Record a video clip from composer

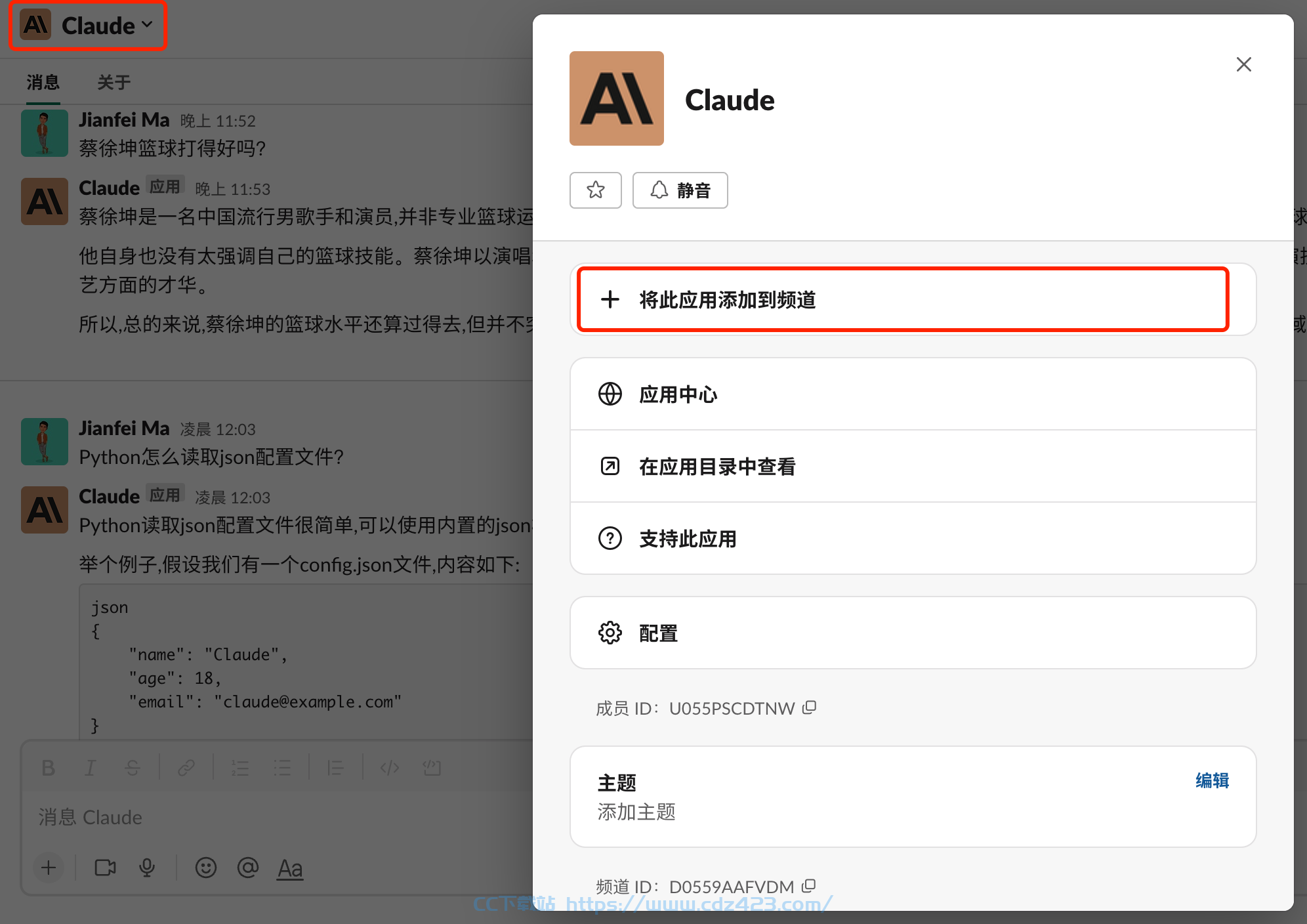105,868
